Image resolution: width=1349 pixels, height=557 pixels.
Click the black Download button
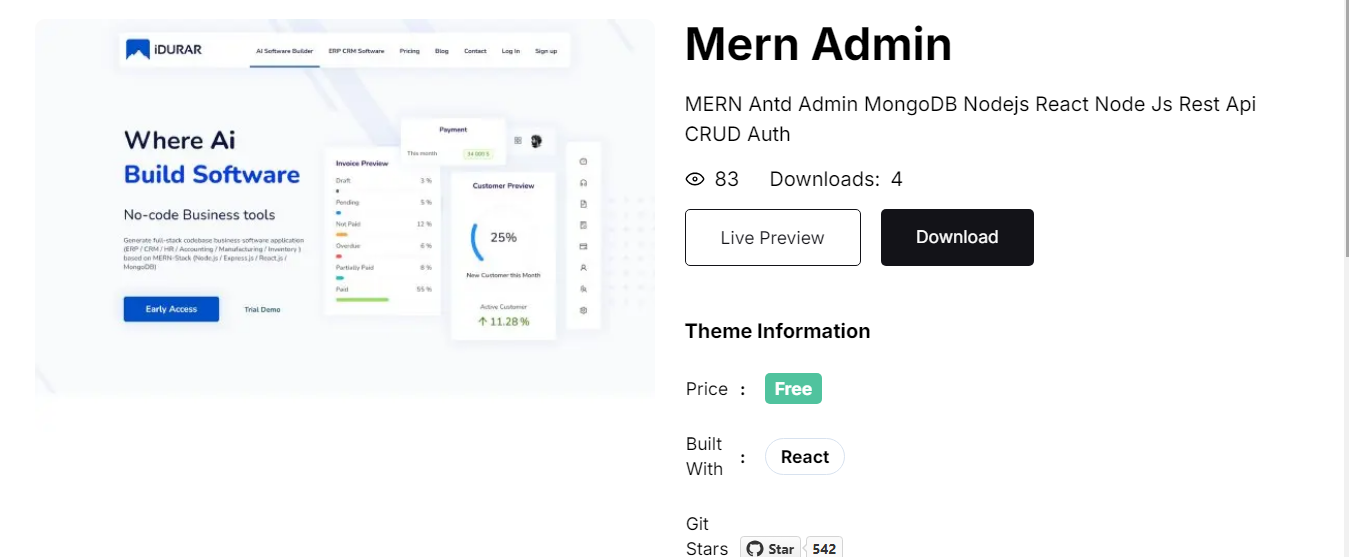click(x=957, y=237)
